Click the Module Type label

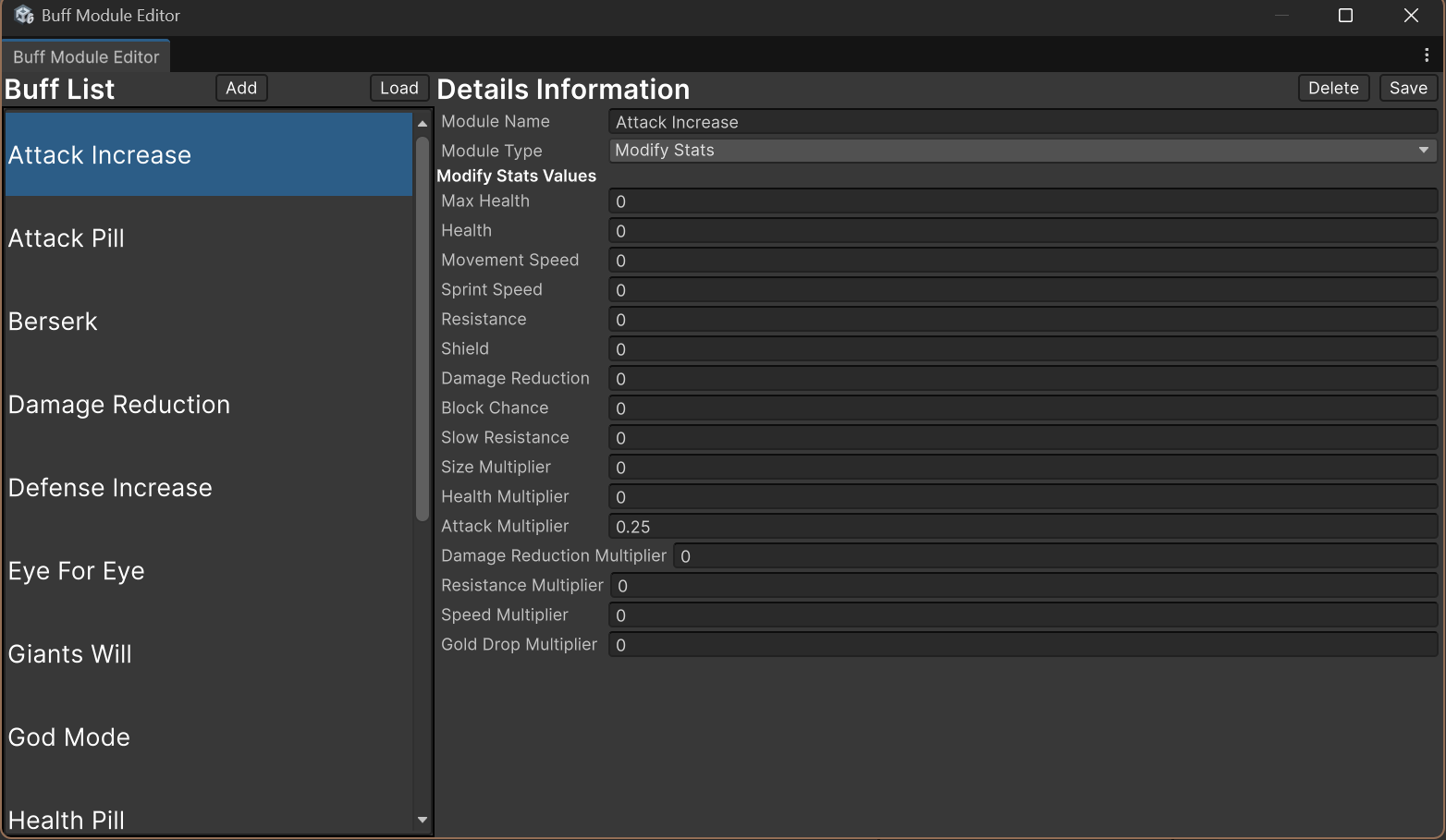491,151
